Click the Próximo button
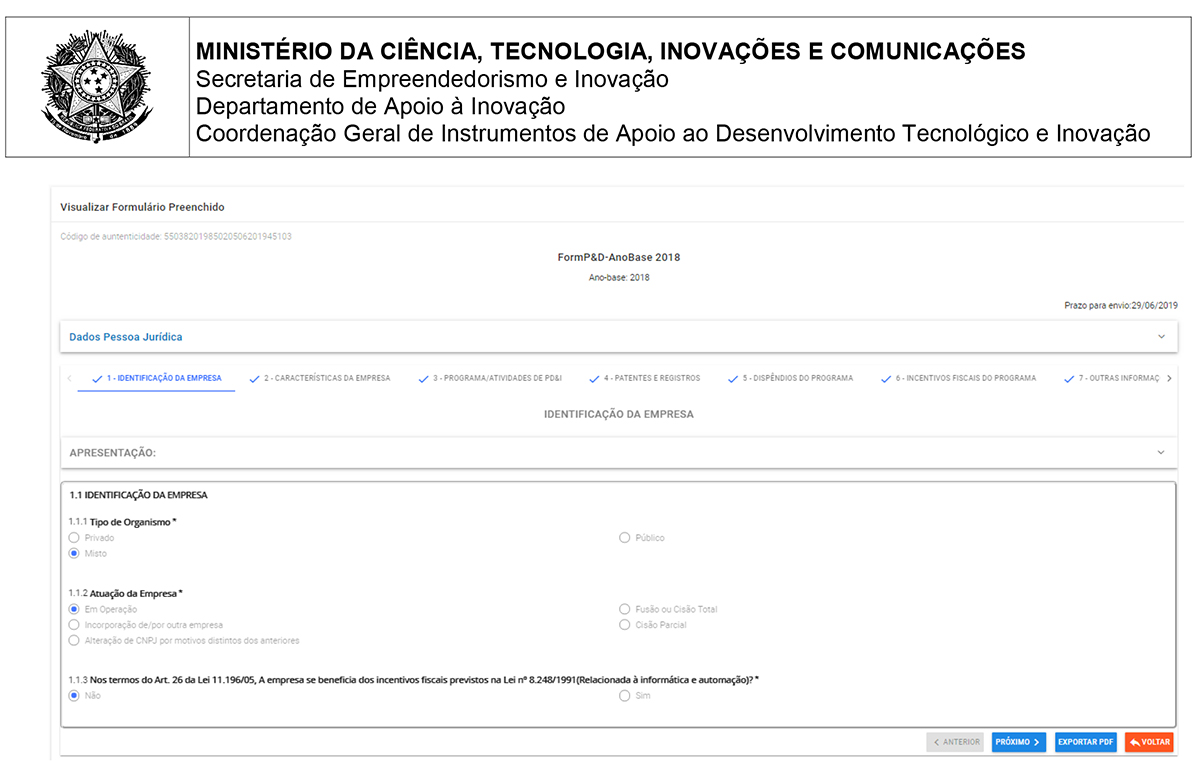Image resolution: width=1200 pixels, height=762 pixels. tap(1018, 742)
